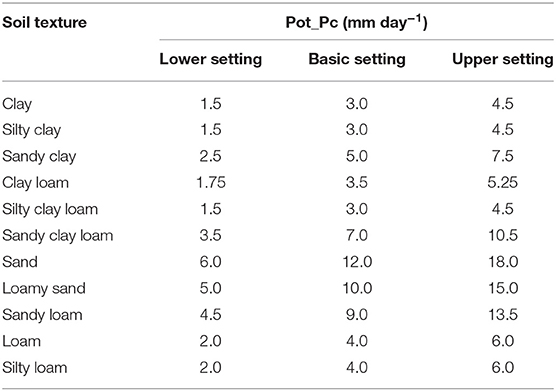Select the Silty clay row label
The image size is (556, 391).
click(32, 130)
